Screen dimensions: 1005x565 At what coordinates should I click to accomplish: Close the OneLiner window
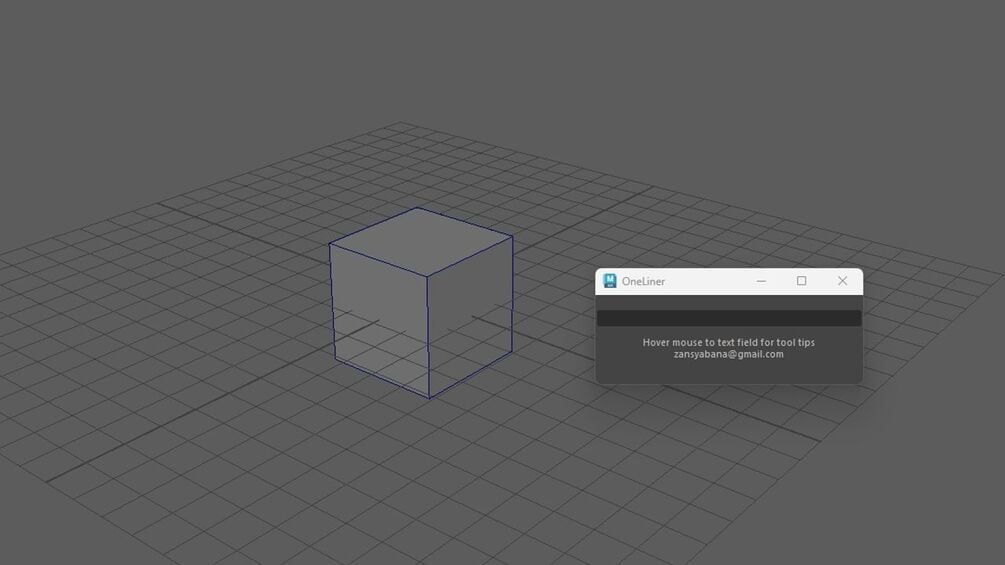tap(842, 281)
